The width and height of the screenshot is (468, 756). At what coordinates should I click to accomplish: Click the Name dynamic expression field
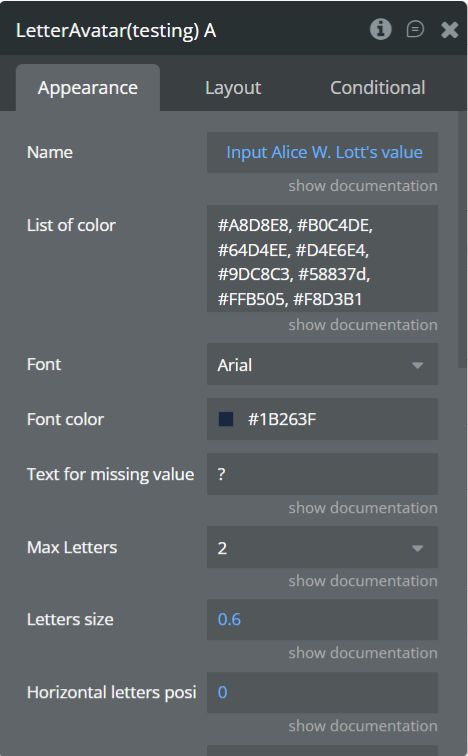click(x=322, y=152)
